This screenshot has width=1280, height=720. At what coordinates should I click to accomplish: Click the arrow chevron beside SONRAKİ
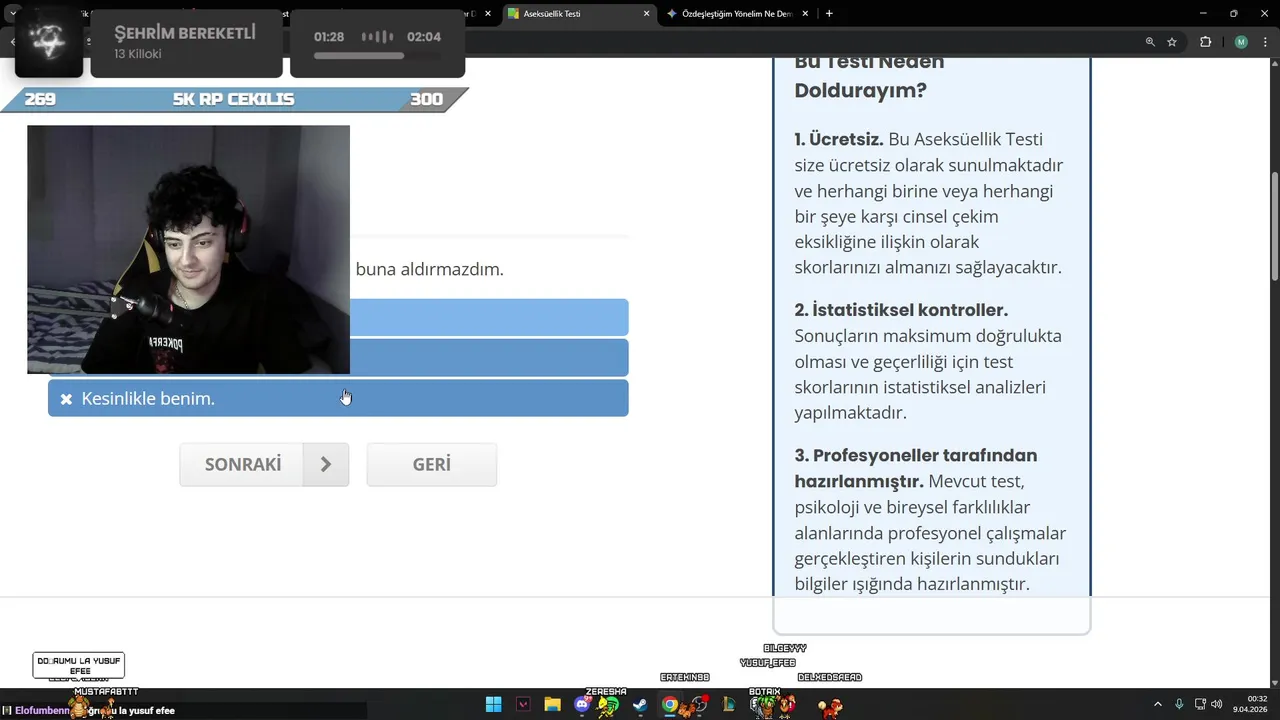pyautogui.click(x=326, y=465)
